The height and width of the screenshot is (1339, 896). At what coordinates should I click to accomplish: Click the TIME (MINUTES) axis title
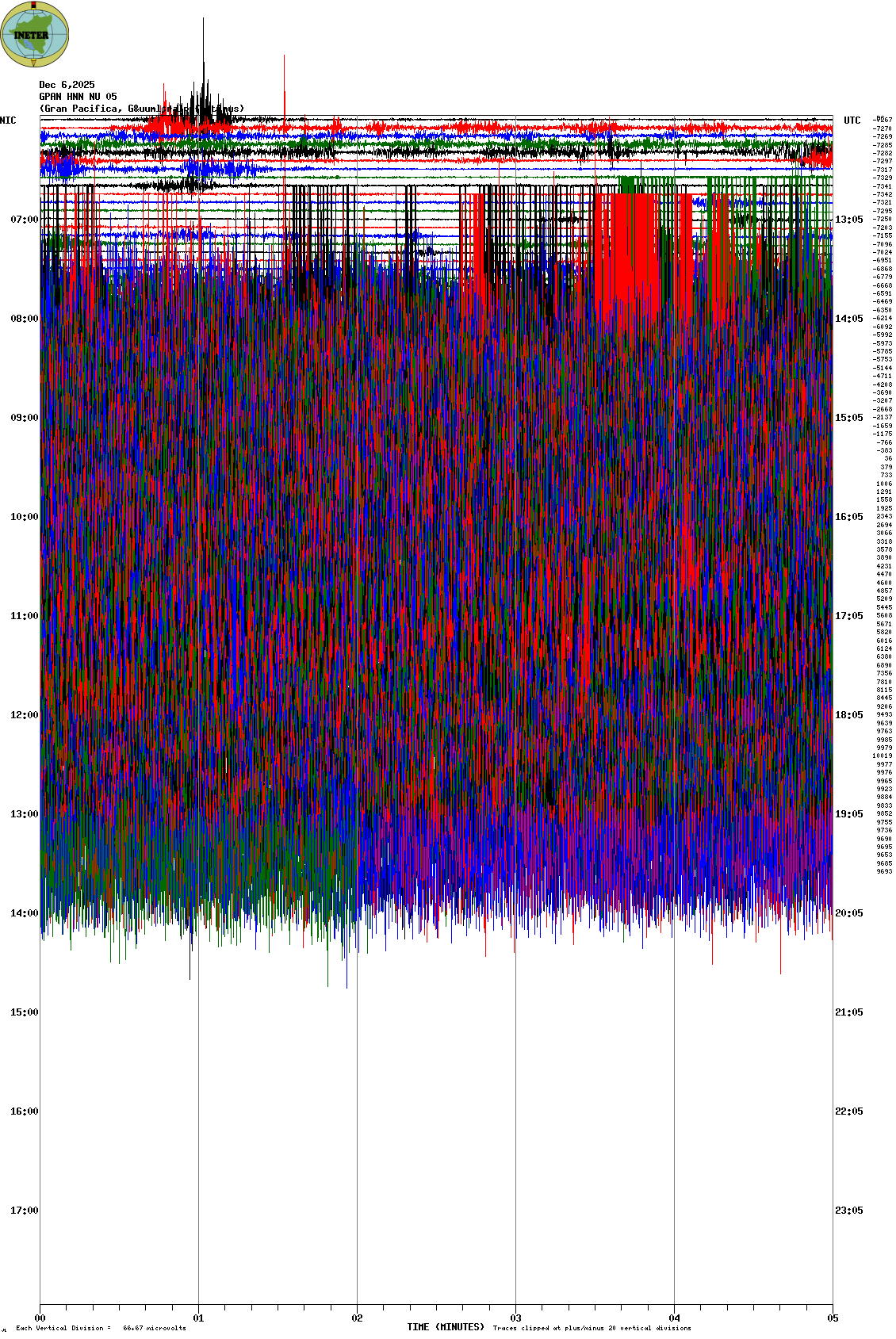[446, 1327]
